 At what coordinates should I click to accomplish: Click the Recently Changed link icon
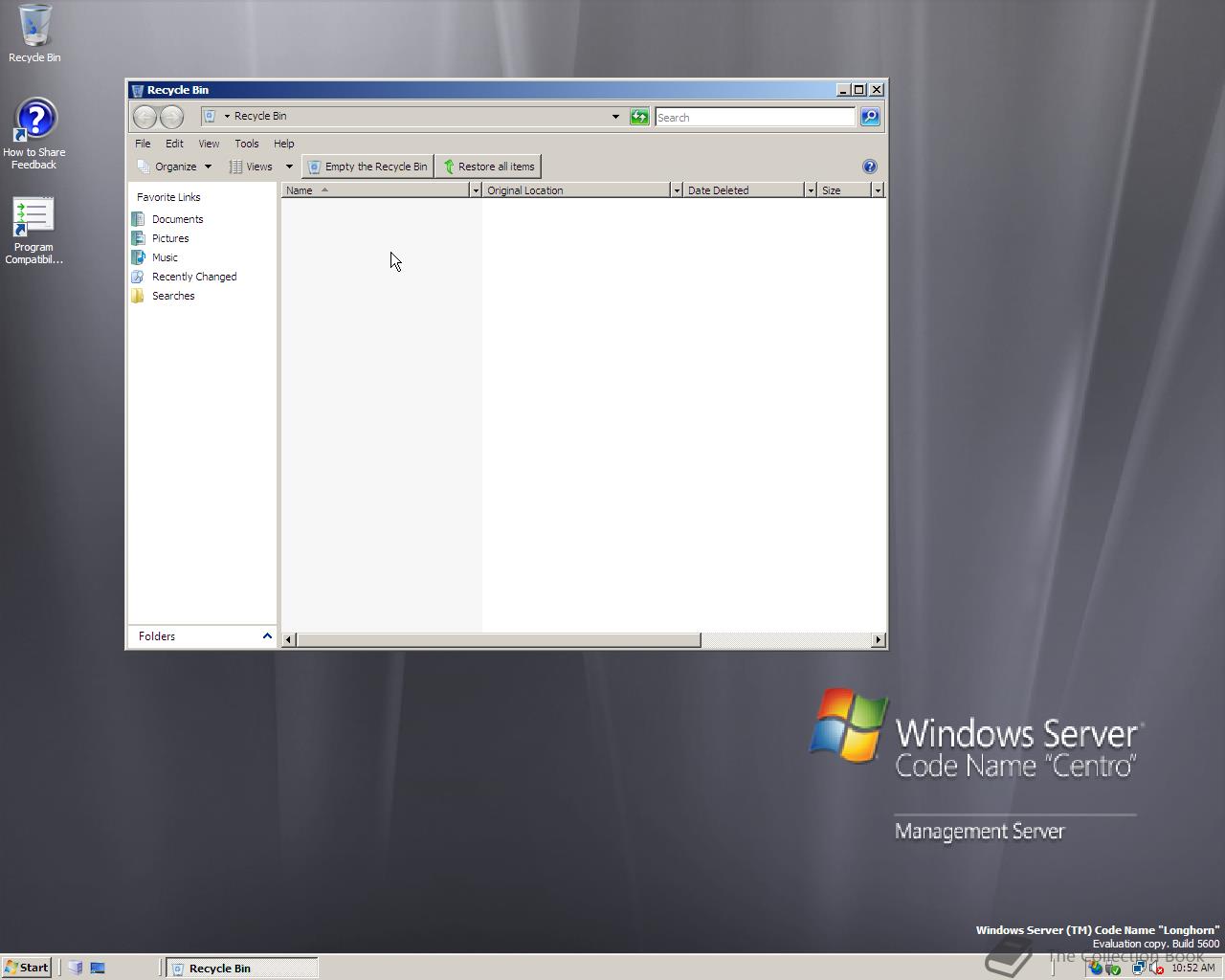(x=138, y=277)
